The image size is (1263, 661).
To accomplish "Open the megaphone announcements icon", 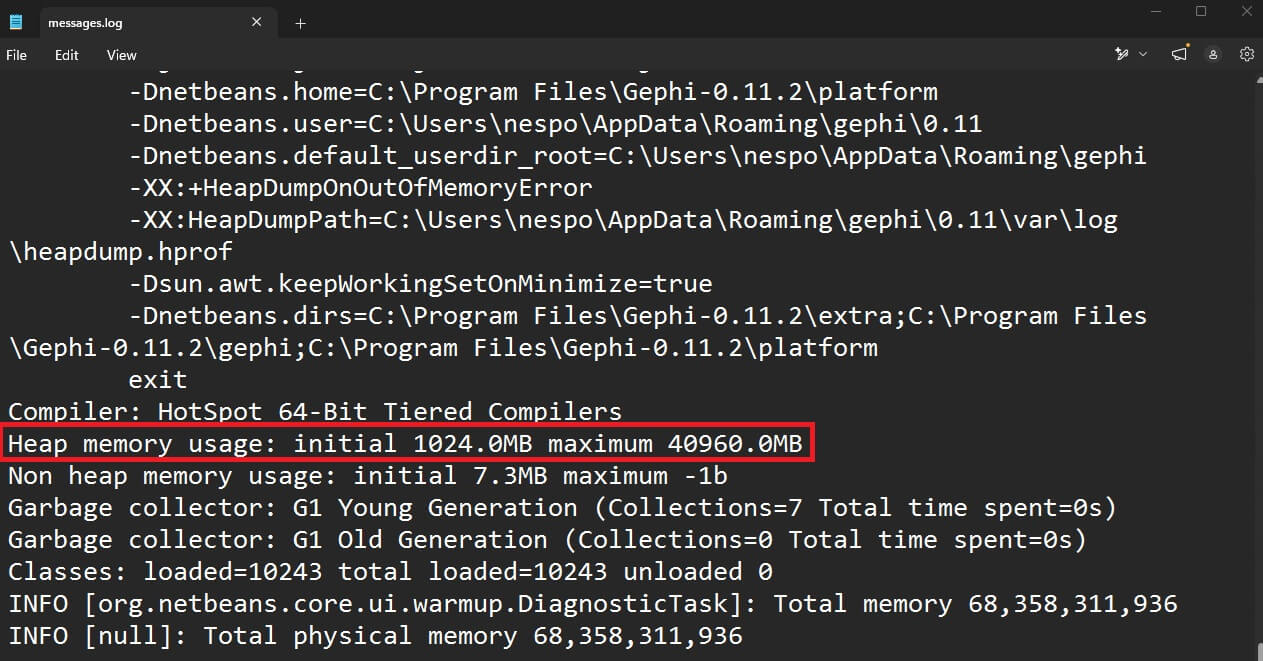I will click(x=1180, y=54).
